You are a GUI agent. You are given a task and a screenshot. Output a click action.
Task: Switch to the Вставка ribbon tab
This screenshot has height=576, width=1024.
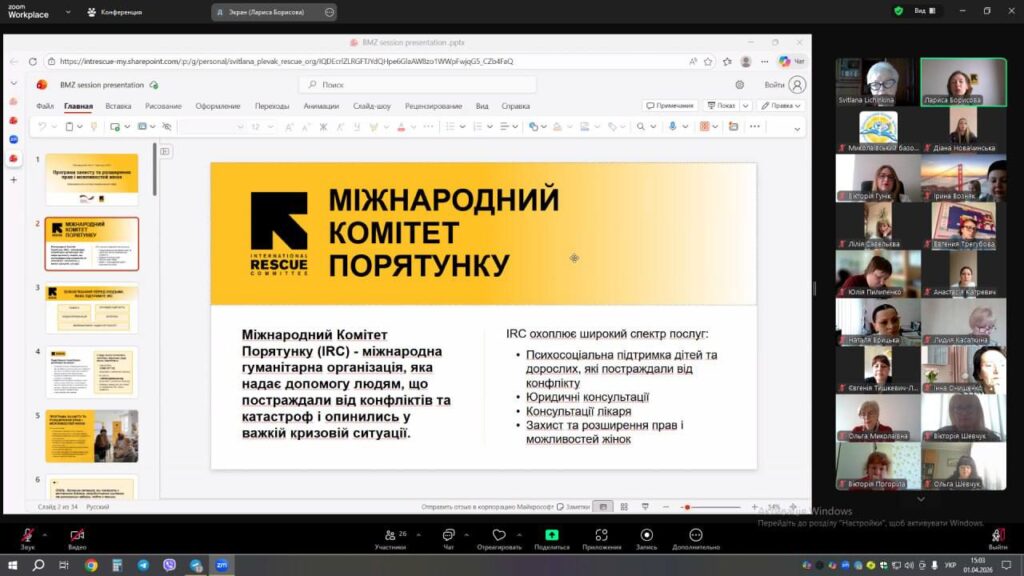pos(118,106)
